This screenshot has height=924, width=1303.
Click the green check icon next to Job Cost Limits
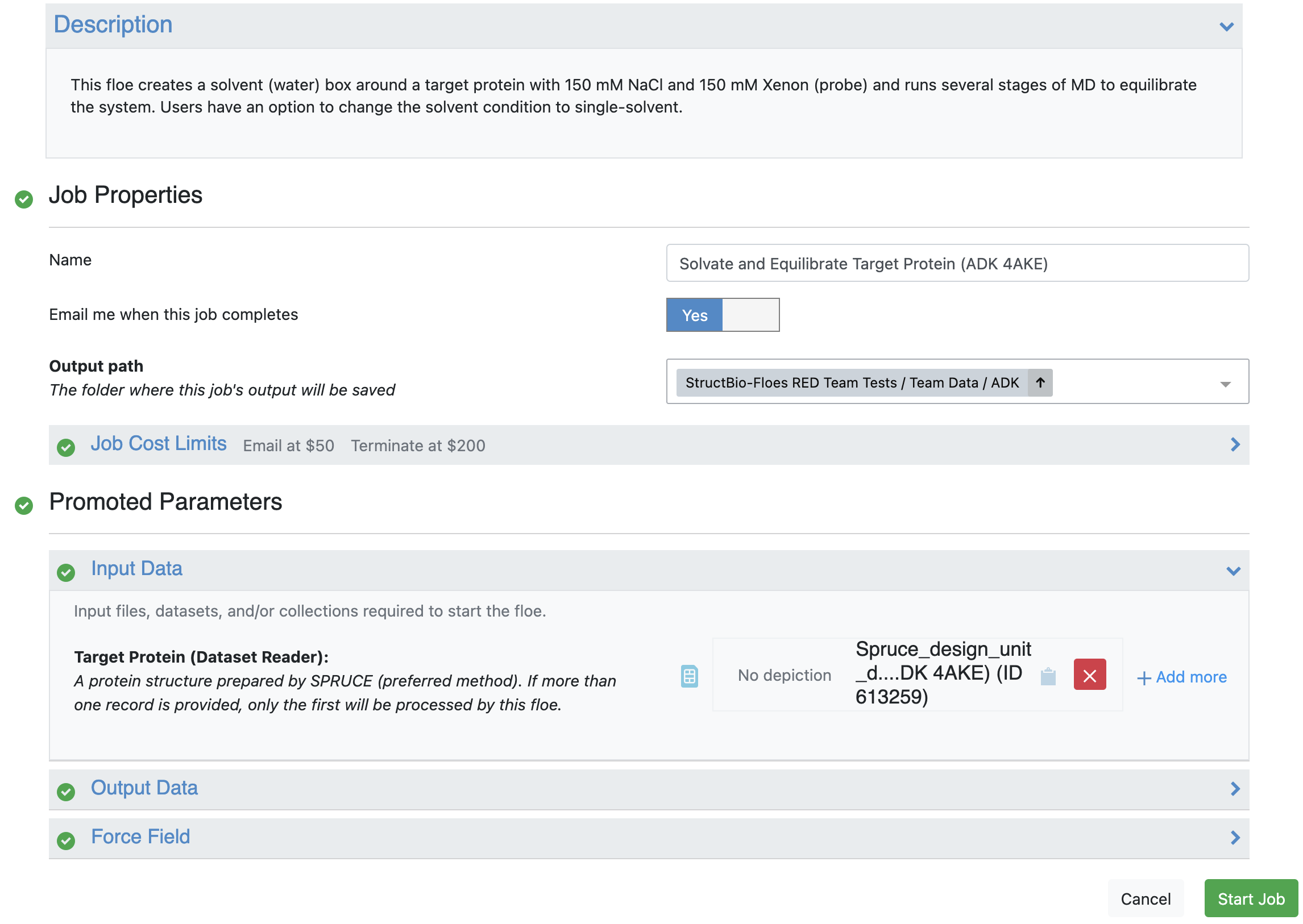click(x=66, y=447)
